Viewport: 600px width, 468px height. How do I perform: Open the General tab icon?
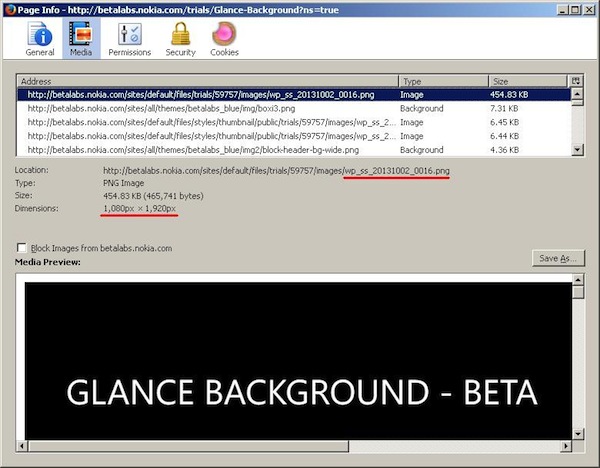[x=40, y=39]
